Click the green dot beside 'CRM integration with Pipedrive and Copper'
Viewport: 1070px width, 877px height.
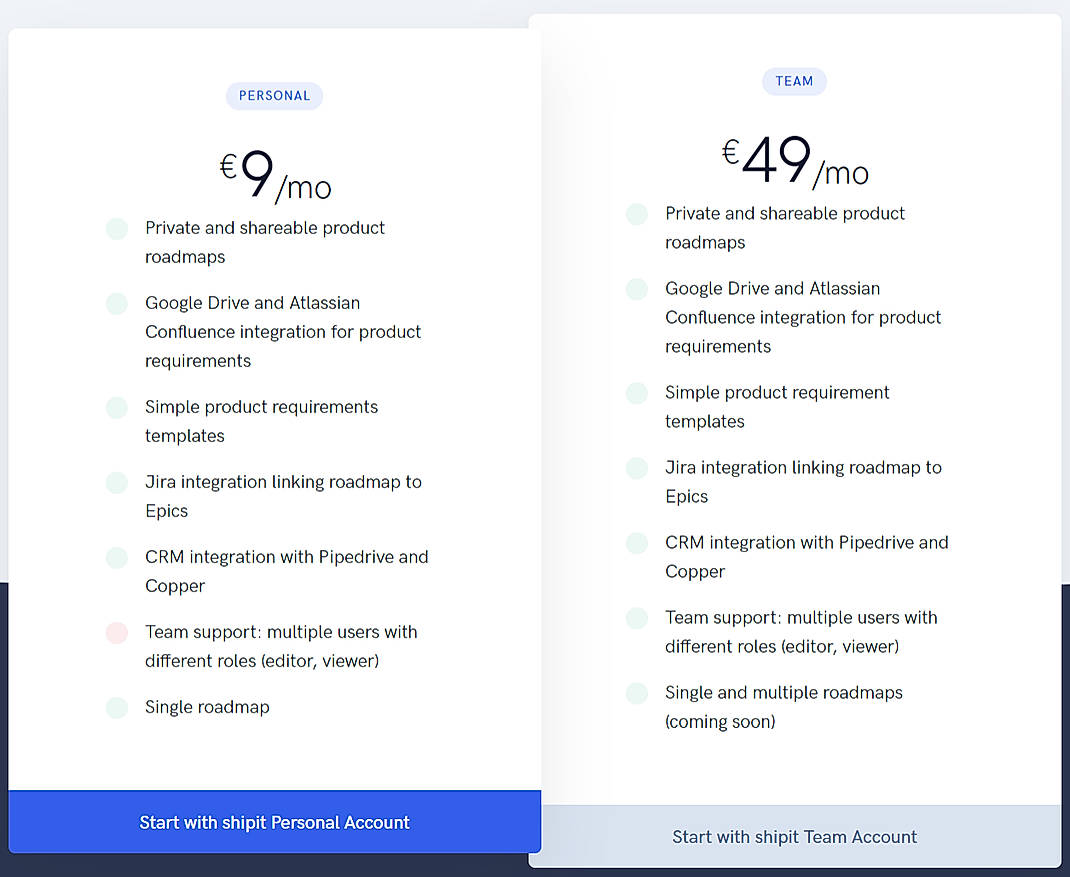coord(116,557)
